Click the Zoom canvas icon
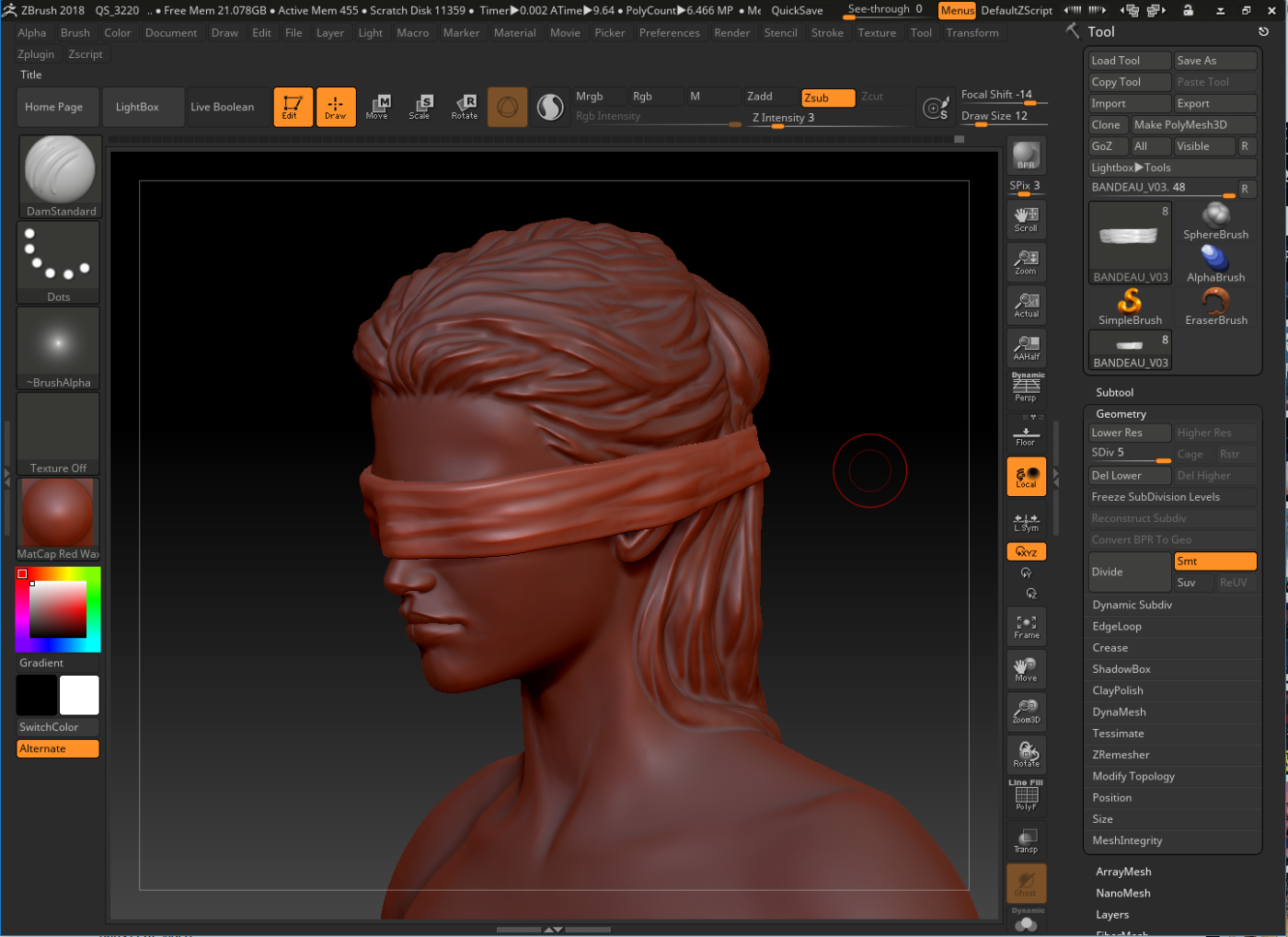Viewport: 1288px width, 937px height. 1026,262
